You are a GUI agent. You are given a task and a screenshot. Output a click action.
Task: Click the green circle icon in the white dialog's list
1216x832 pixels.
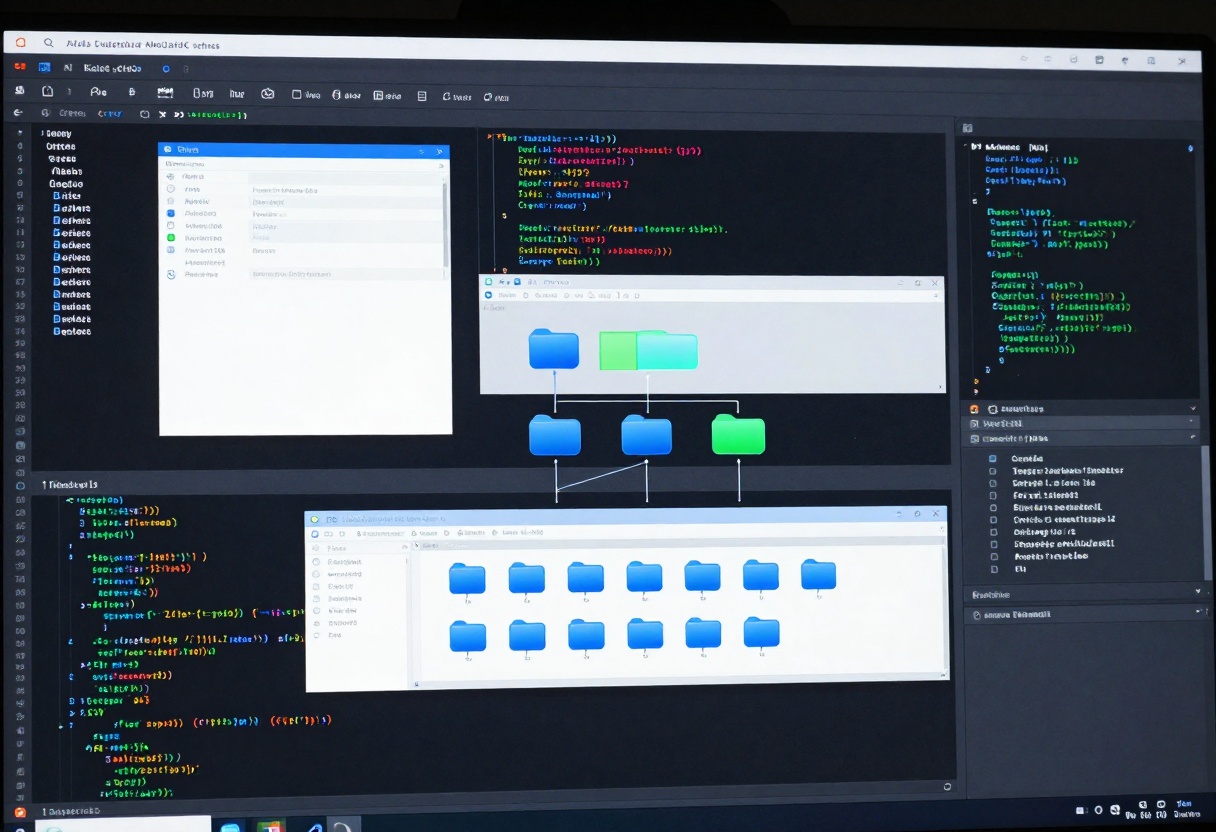pyautogui.click(x=170, y=237)
